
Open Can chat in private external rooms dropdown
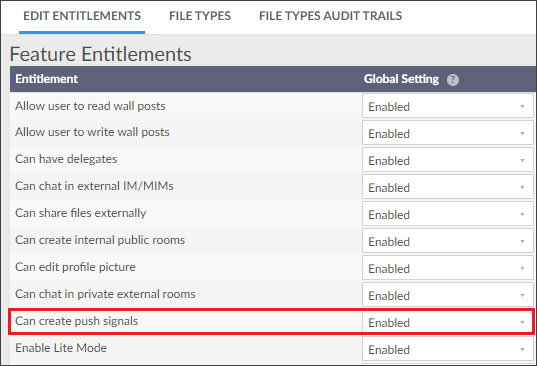[x=448, y=295]
